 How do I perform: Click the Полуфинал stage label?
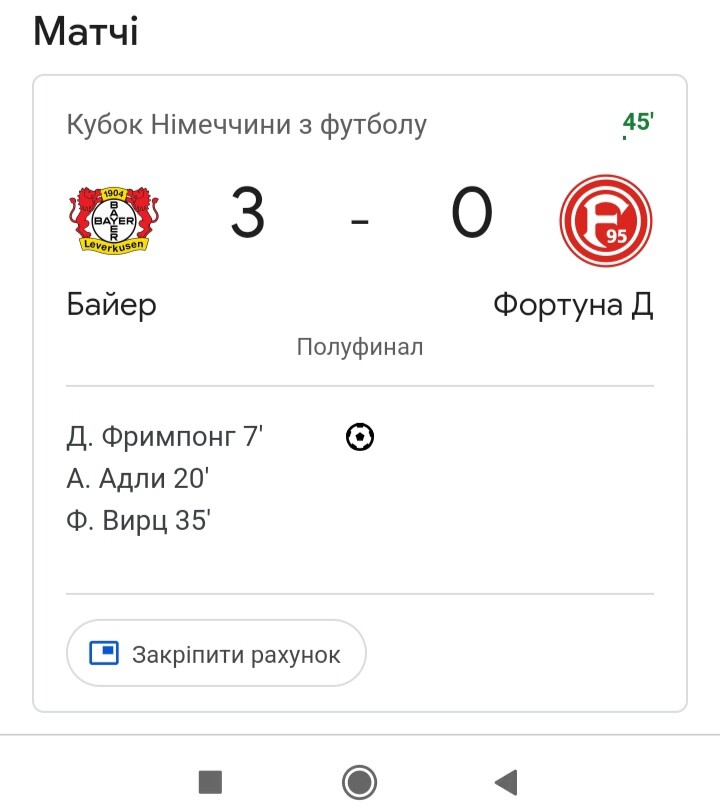pyautogui.click(x=360, y=347)
